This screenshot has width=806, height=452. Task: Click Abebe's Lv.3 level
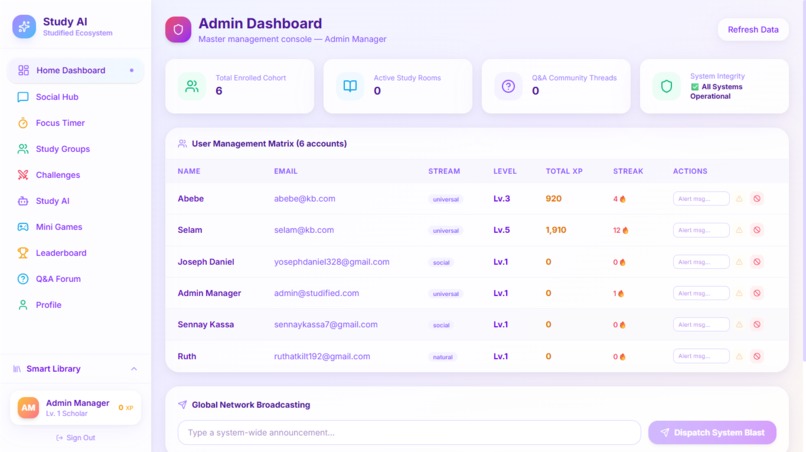coord(501,198)
